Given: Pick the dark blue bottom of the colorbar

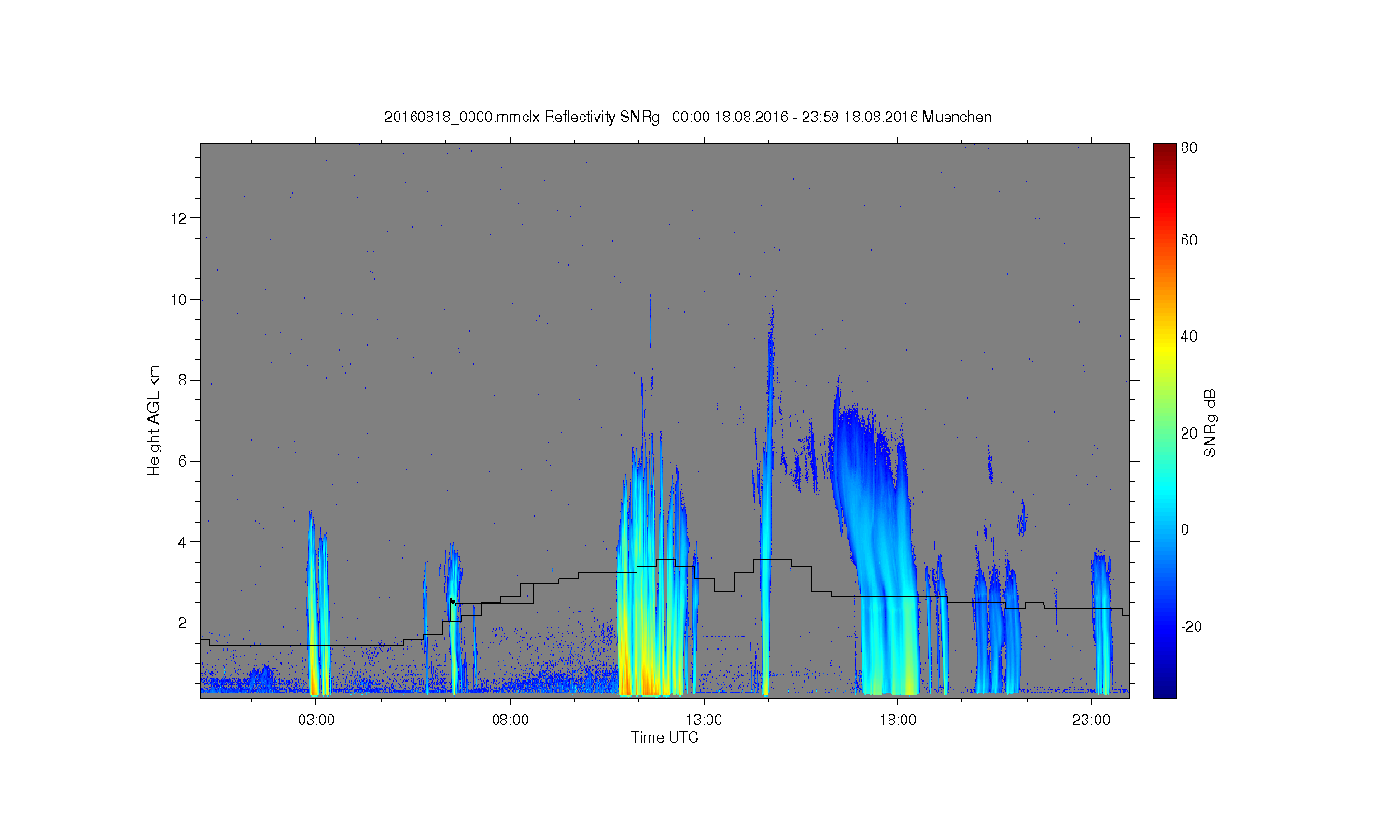Looking at the screenshot, I should (1164, 689).
